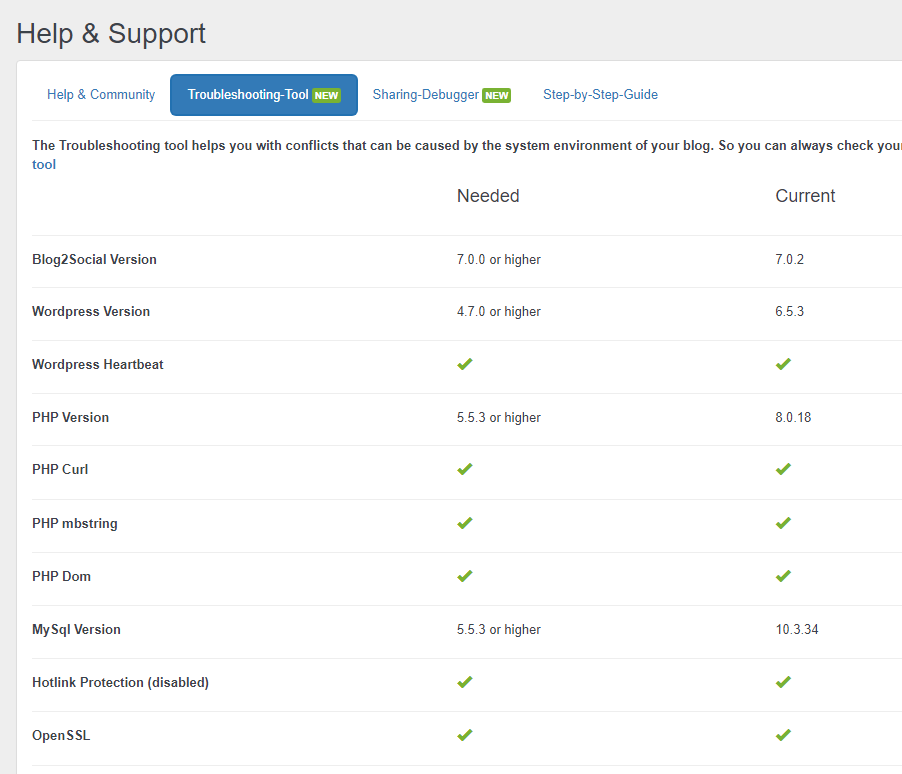
Task: Open the Help & Community tab
Action: 101,95
